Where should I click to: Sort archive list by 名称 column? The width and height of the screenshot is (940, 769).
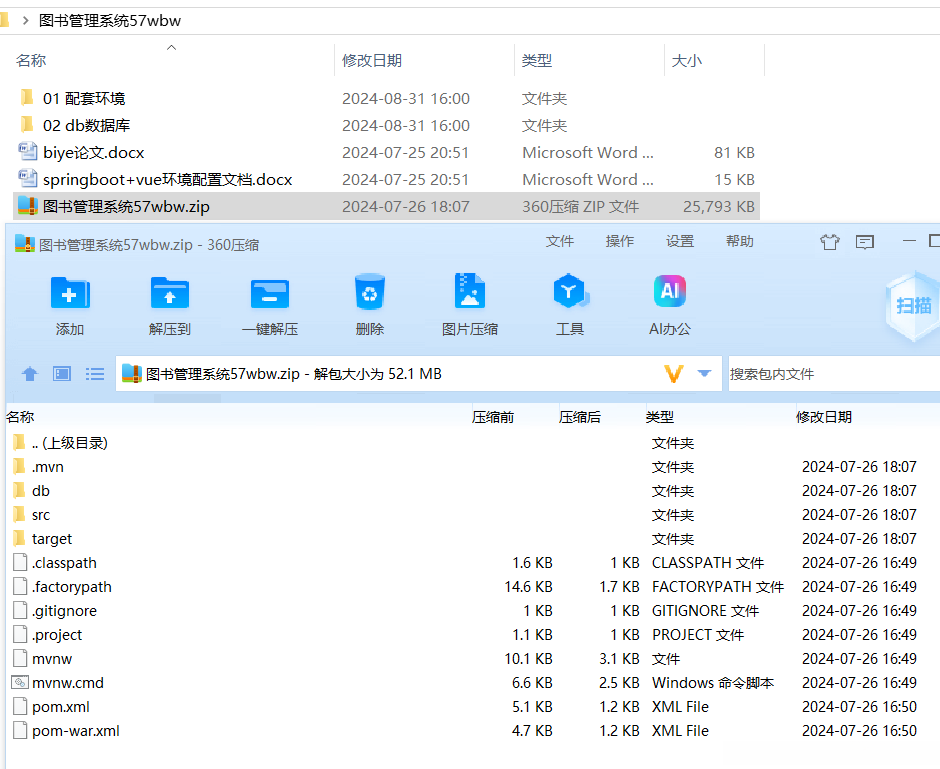coord(20,417)
